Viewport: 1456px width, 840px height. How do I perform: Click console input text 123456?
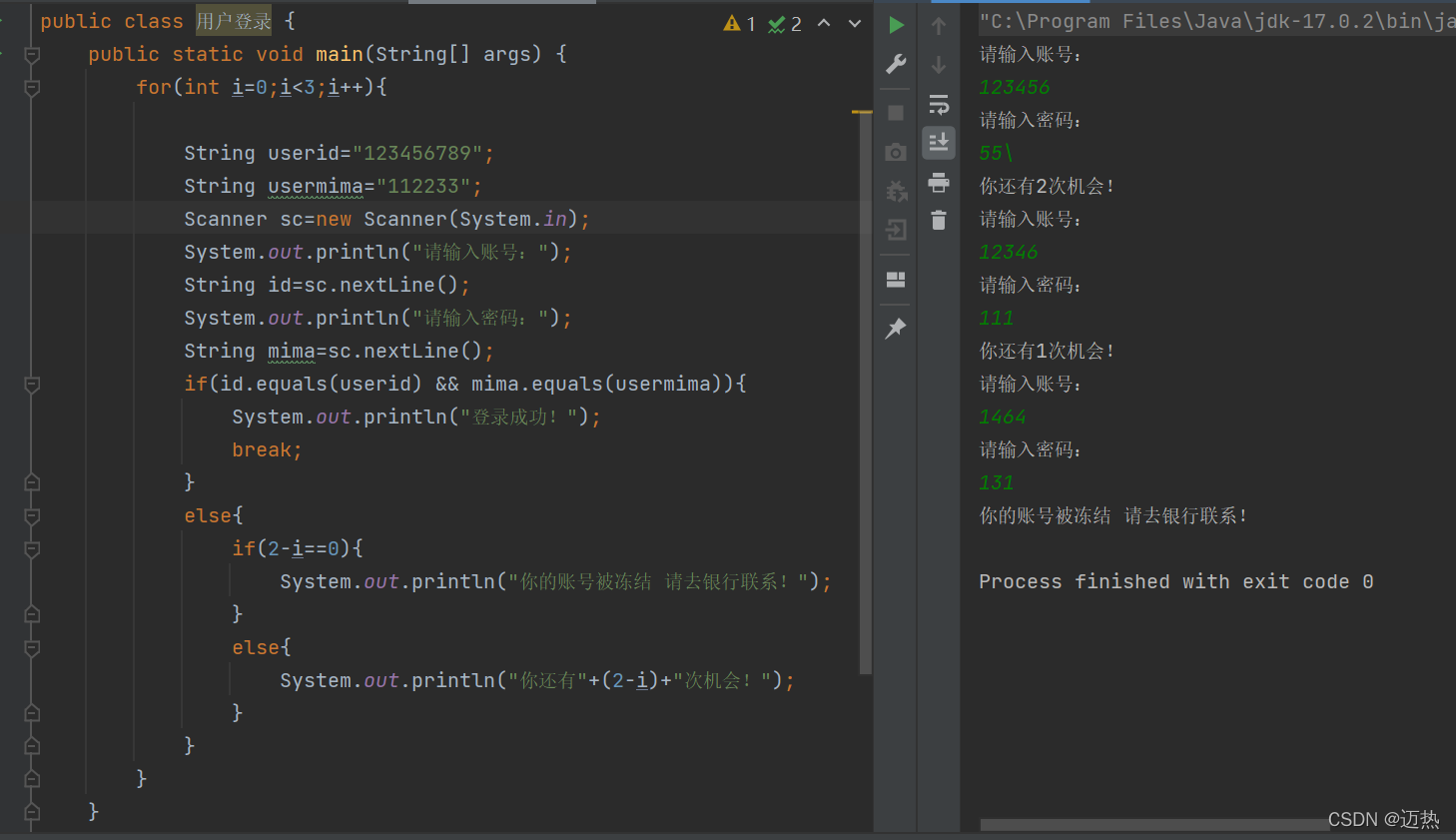click(1015, 87)
